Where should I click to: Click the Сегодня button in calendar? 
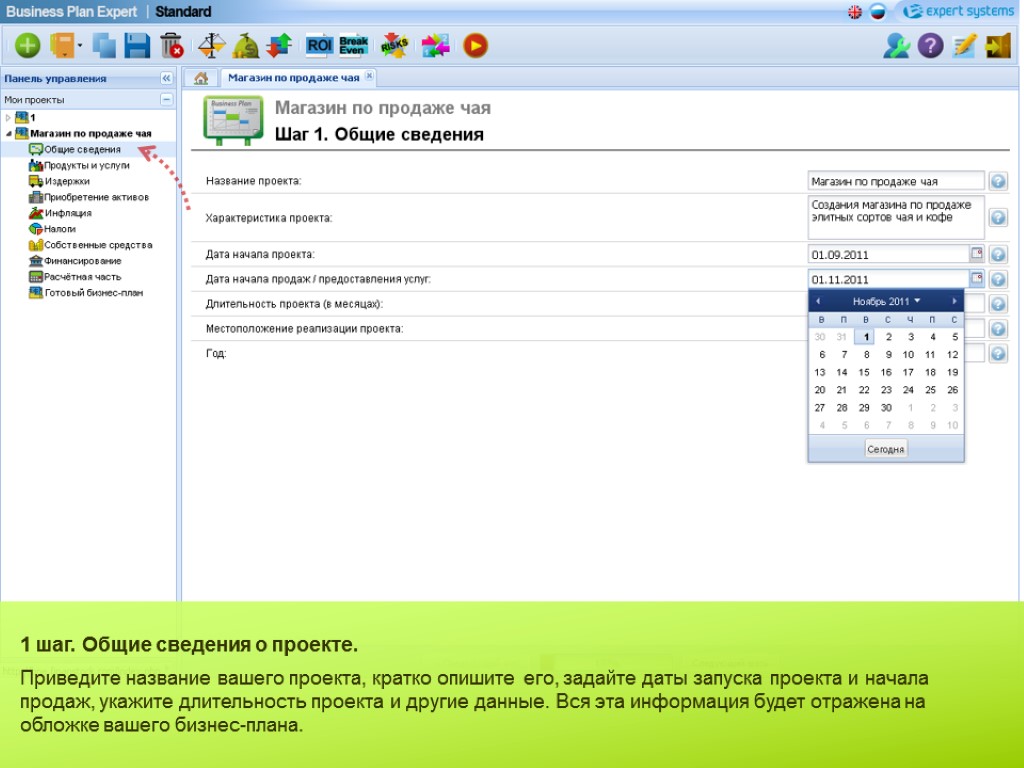point(886,449)
